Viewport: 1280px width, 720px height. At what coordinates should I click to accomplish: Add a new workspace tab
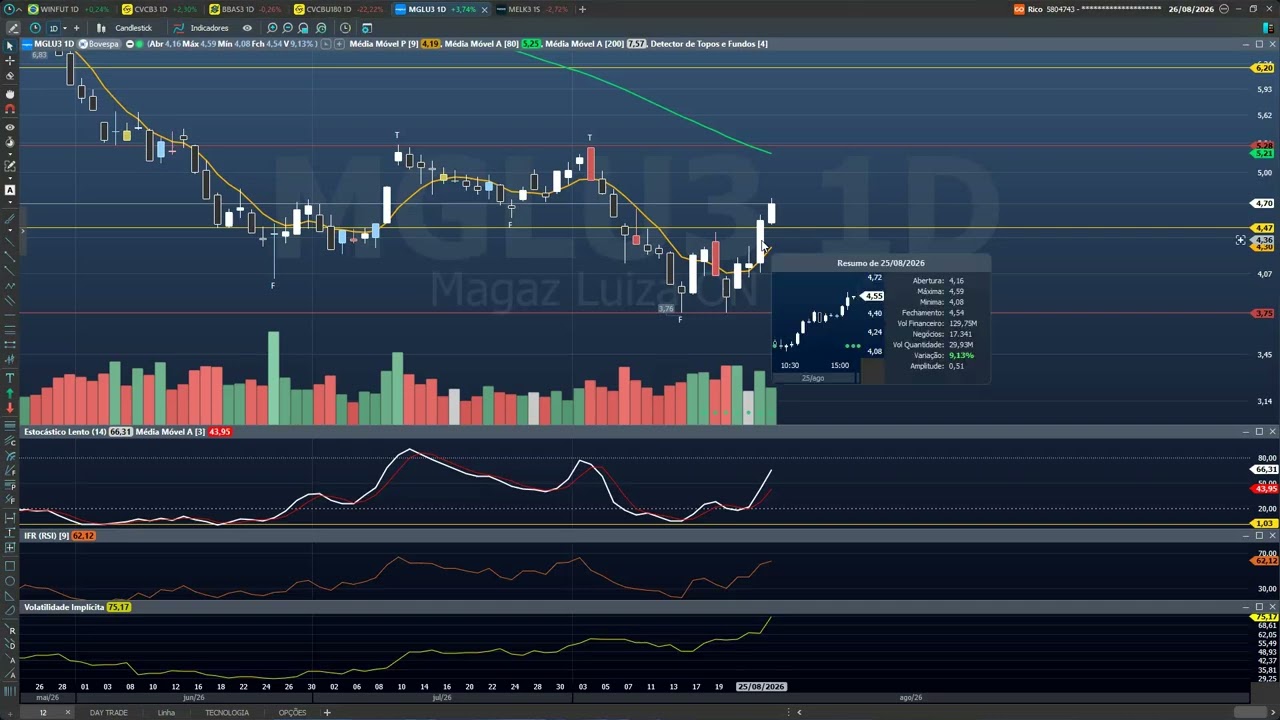[326, 712]
